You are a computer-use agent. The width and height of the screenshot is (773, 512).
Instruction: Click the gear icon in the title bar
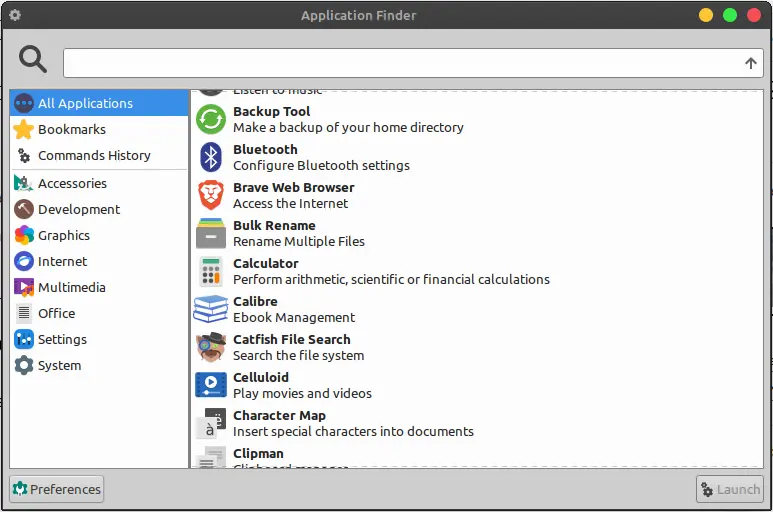pos(15,15)
